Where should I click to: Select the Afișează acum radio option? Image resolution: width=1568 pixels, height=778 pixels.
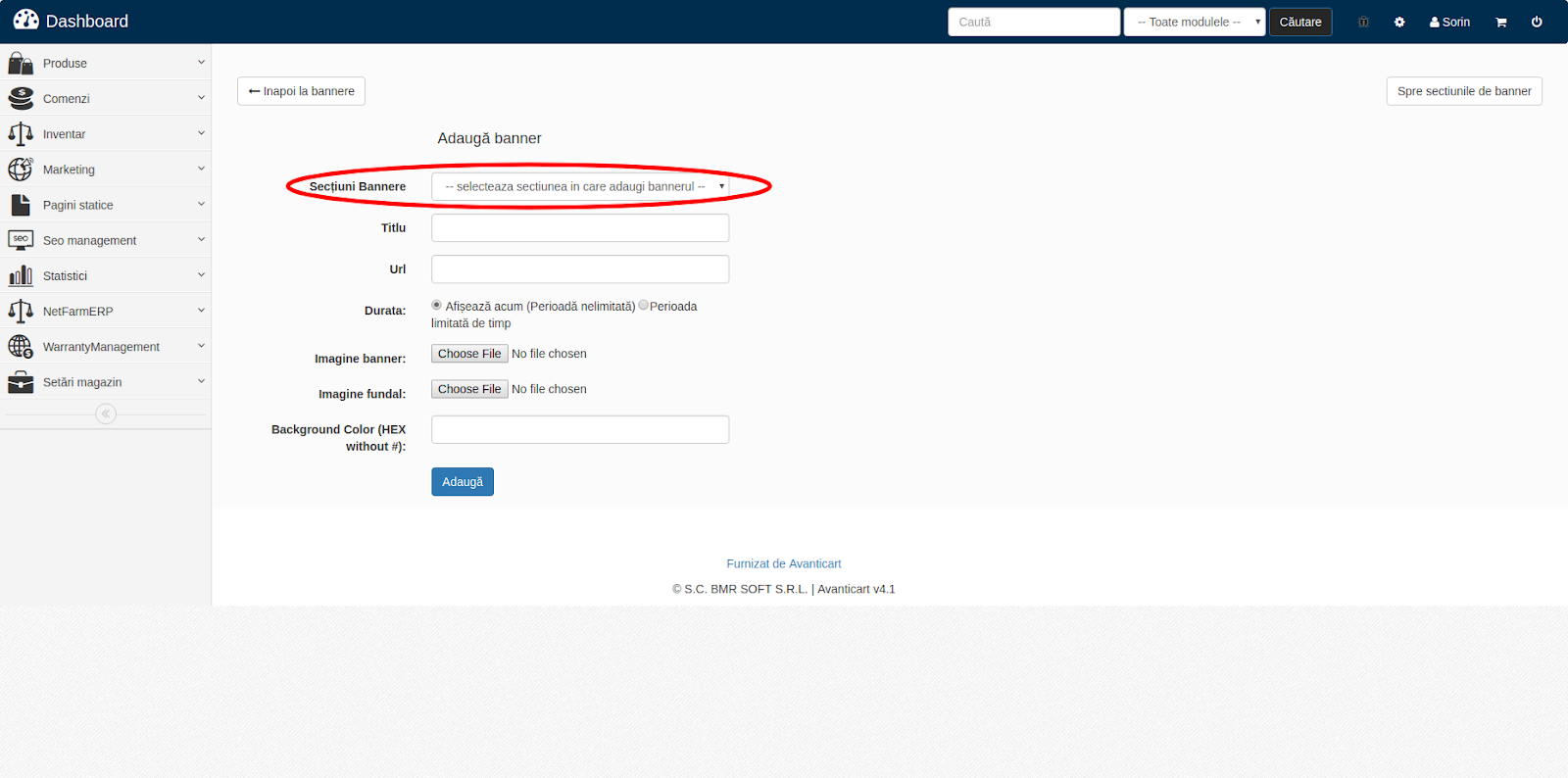pos(436,305)
